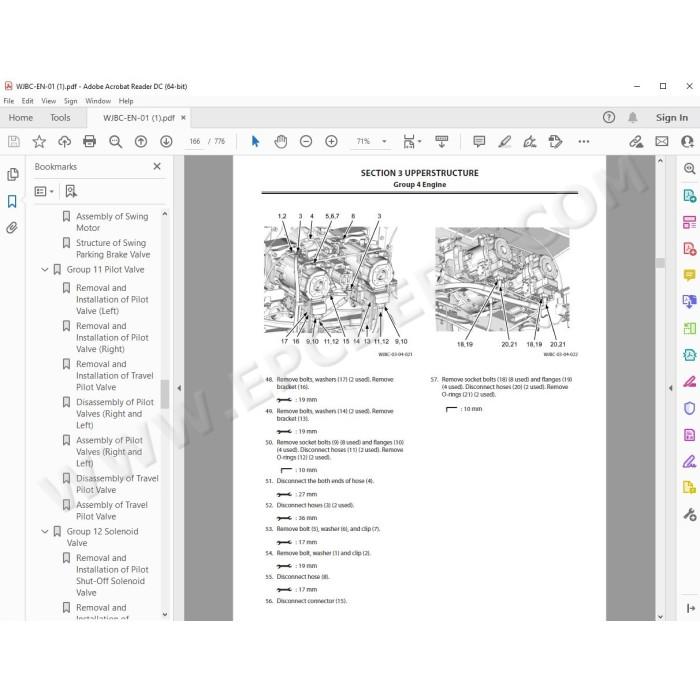Viewport: 700px width, 700px height.
Task: Click the zoom in plus icon
Action: (x=331, y=142)
